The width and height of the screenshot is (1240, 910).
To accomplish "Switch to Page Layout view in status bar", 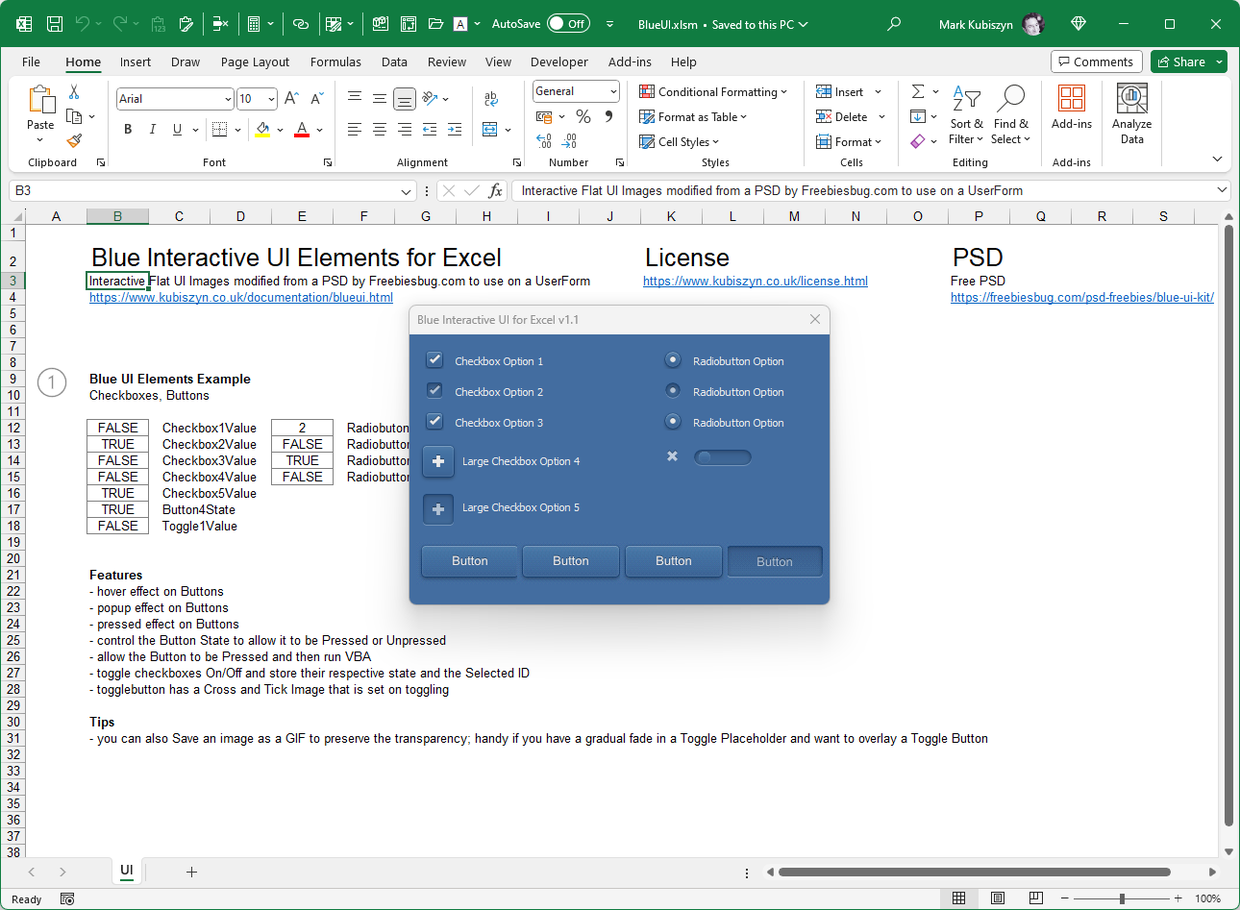I will click(x=997, y=898).
